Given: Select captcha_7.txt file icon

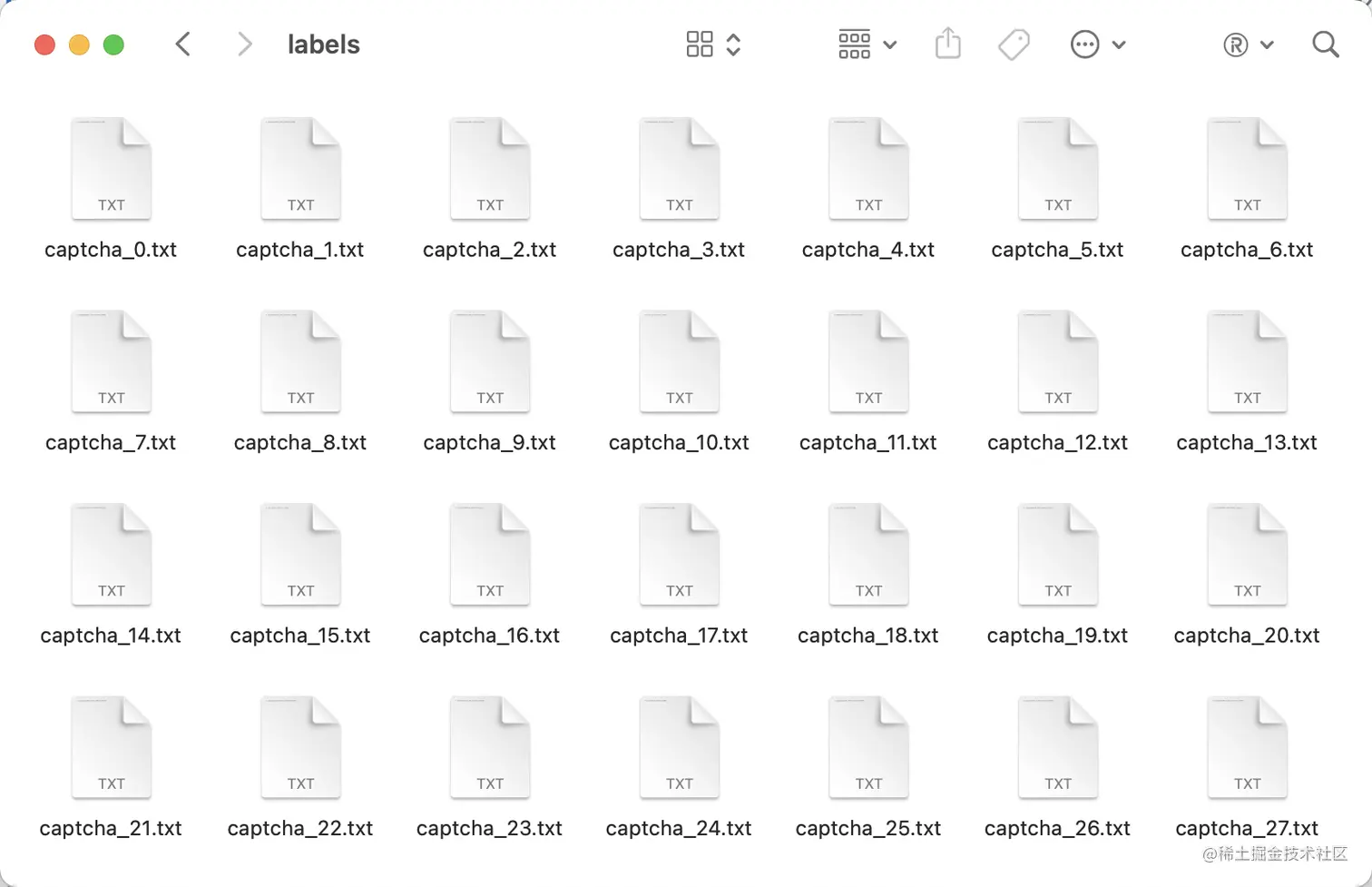Looking at the screenshot, I should pos(111,361).
